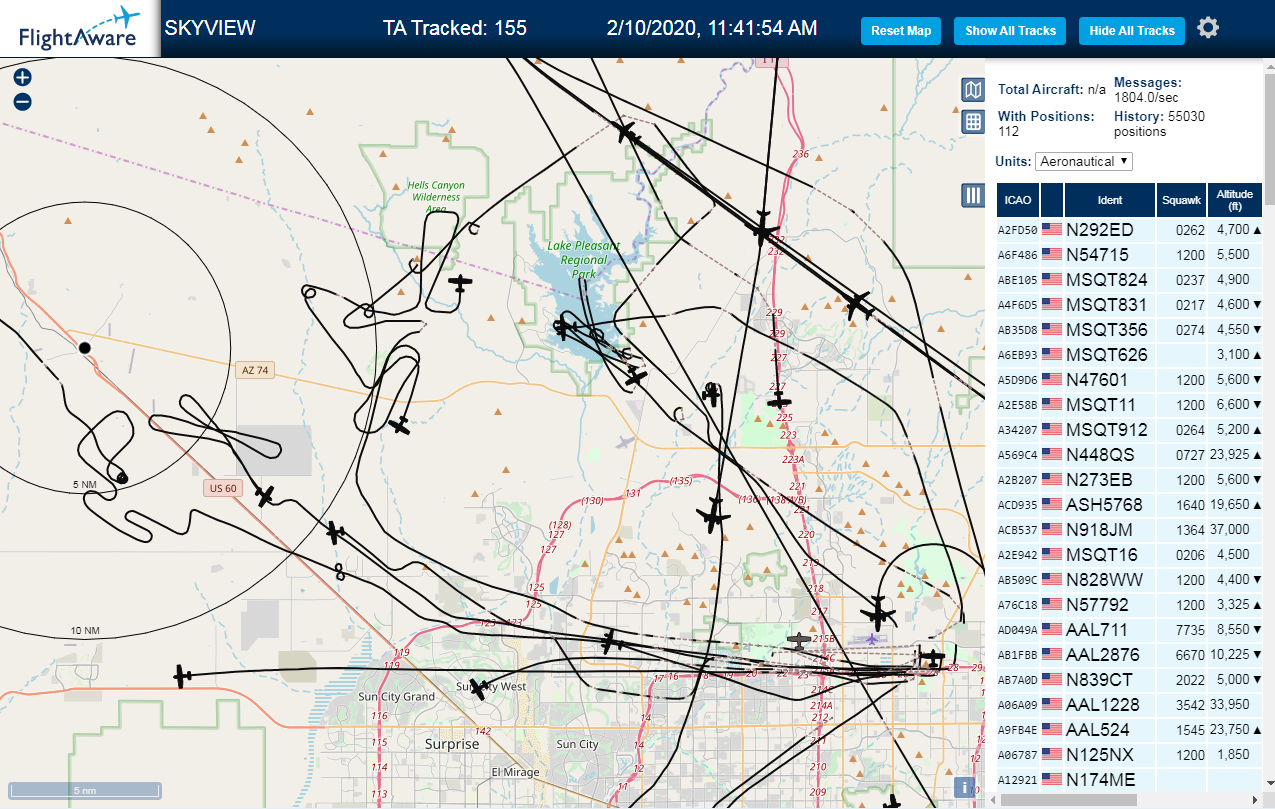This screenshot has width=1275, height=809.
Task: Select the gray aircraft icon near 215B
Action: pos(799,639)
